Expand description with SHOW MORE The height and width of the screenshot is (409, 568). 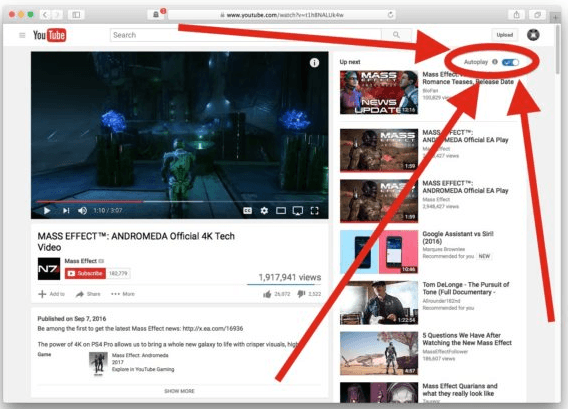pyautogui.click(x=179, y=391)
